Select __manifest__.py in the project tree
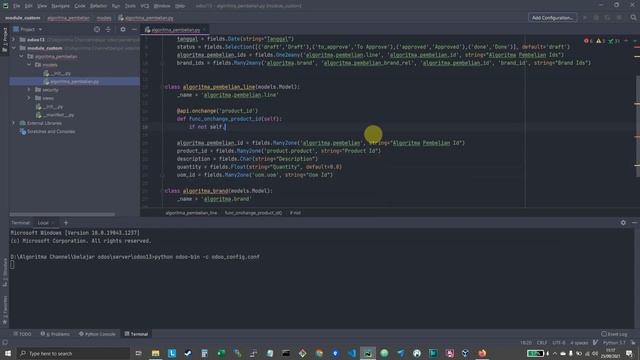The width and height of the screenshot is (640, 360). (x=55, y=115)
